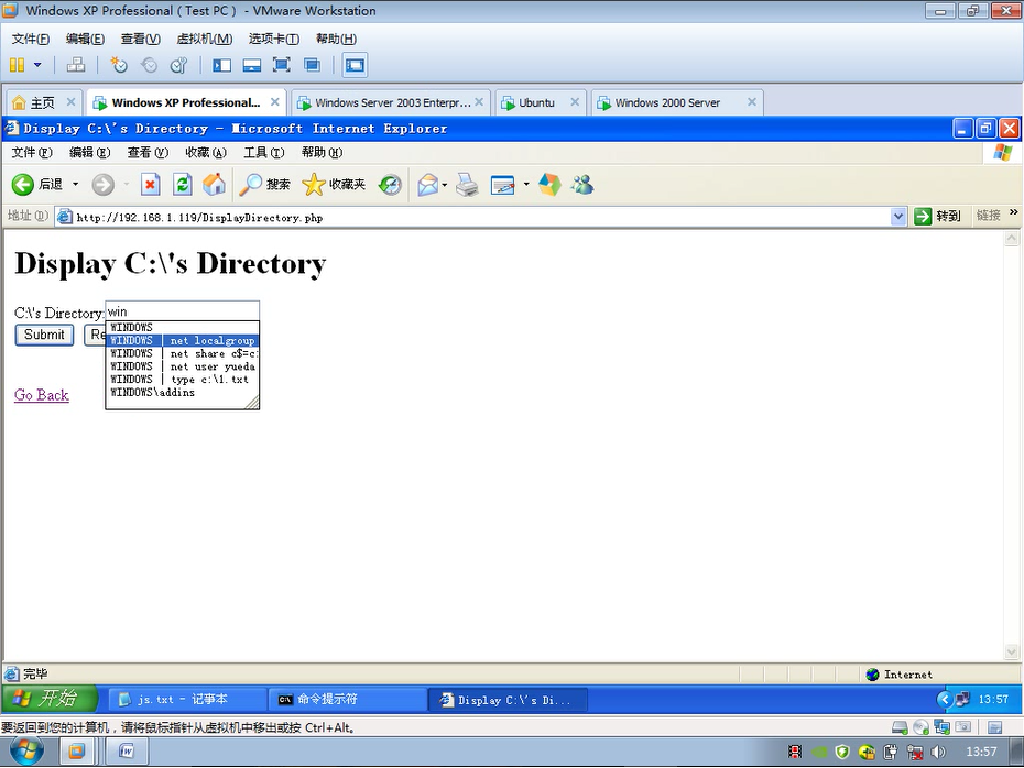This screenshot has width=1024, height=768.
Task: Click the IE Search (搜索) button
Action: [x=264, y=185]
